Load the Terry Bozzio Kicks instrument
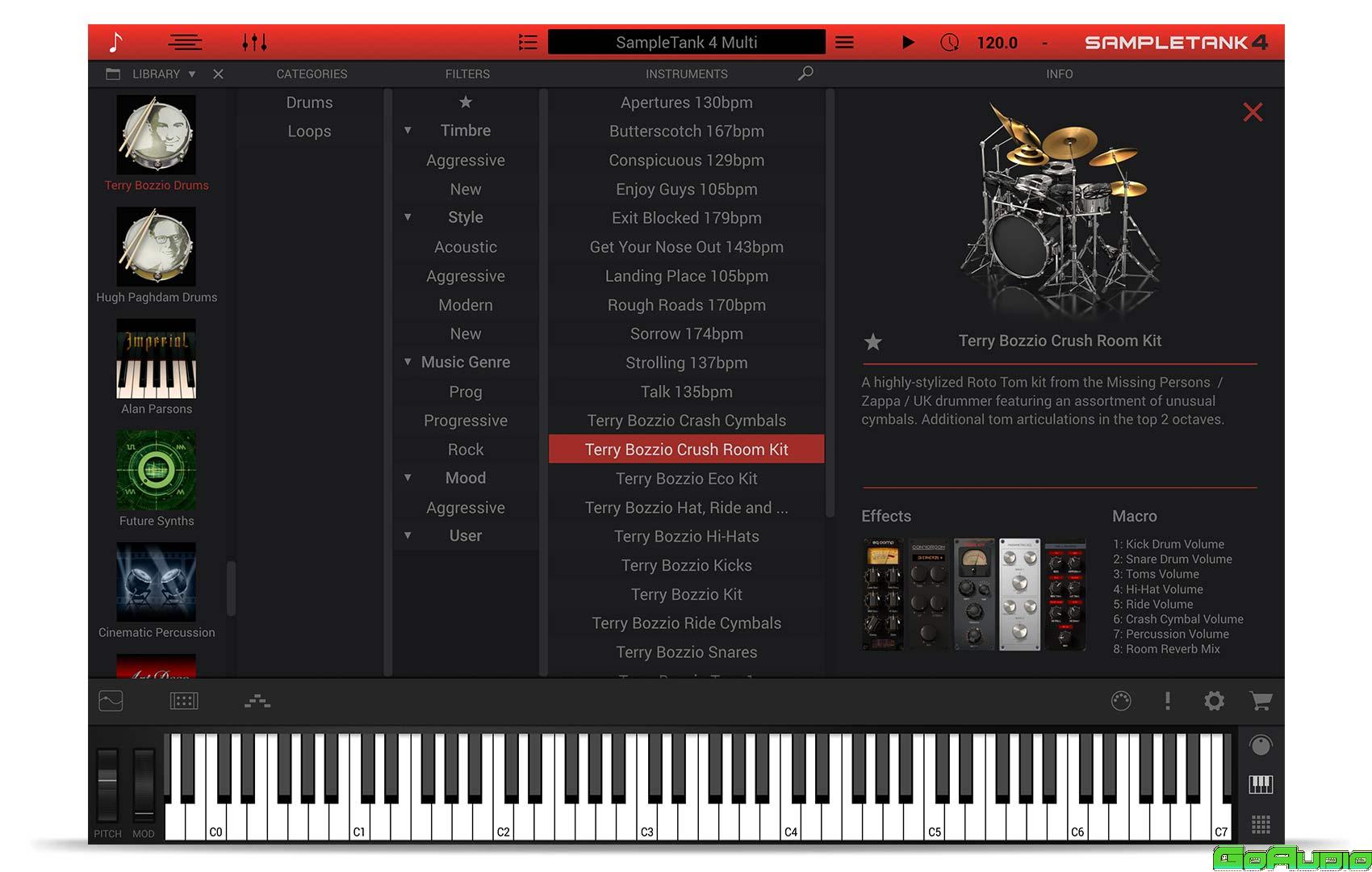The width and height of the screenshot is (1372, 872). 687,565
